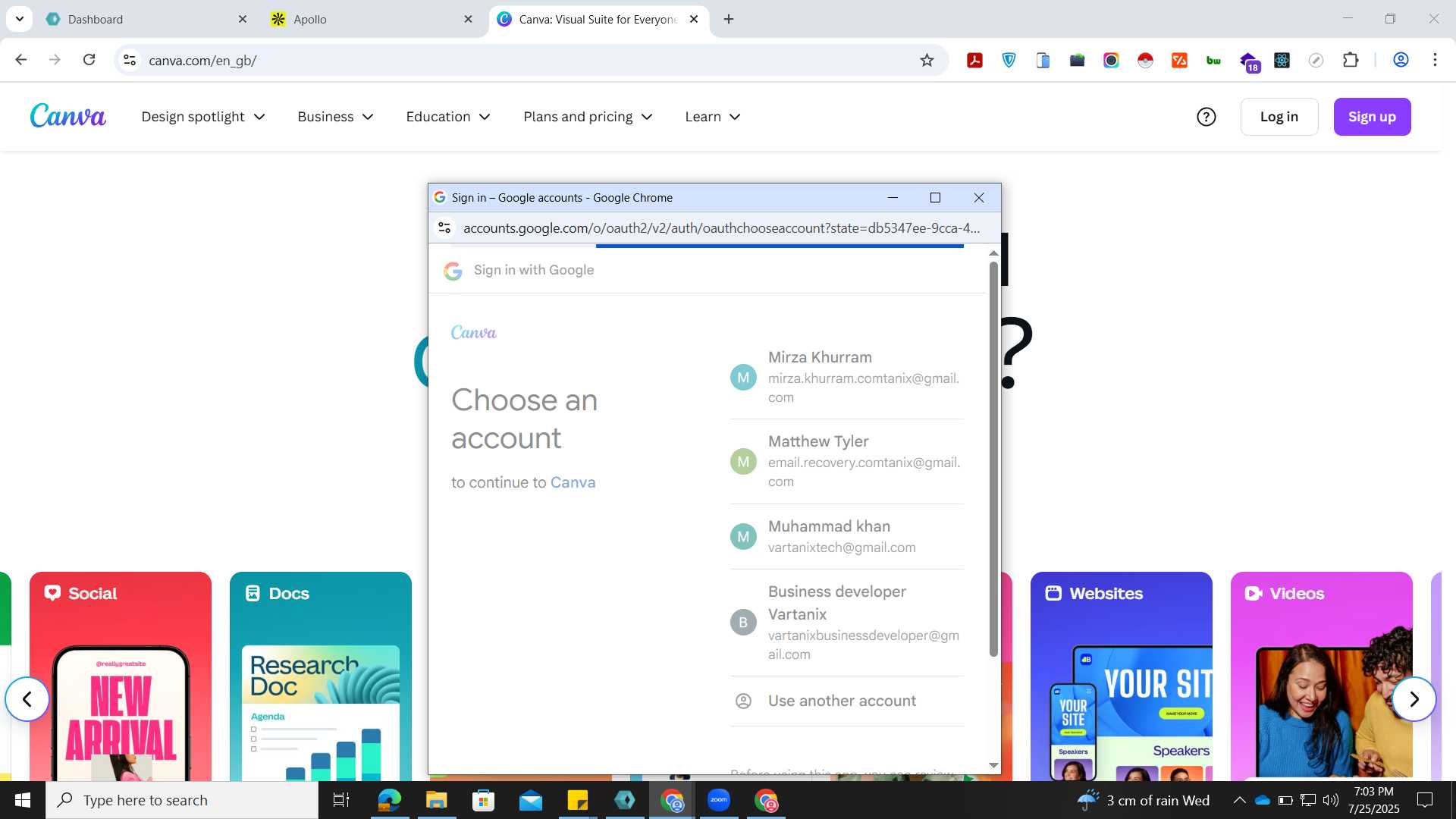1456x819 pixels.
Task: Open the bw green extension icon
Action: (x=1213, y=60)
